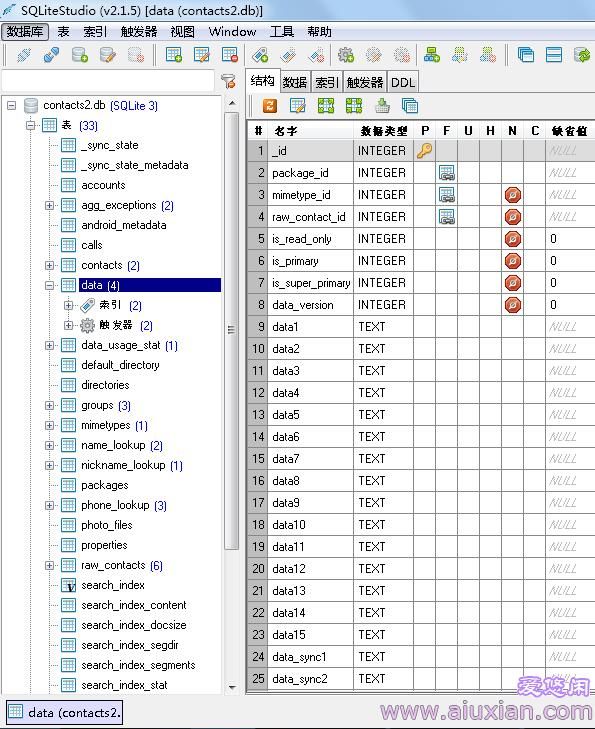Screen dimensions: 595x729
Task: Select the data (contacts2. window button in taskbar
Action: point(65,712)
